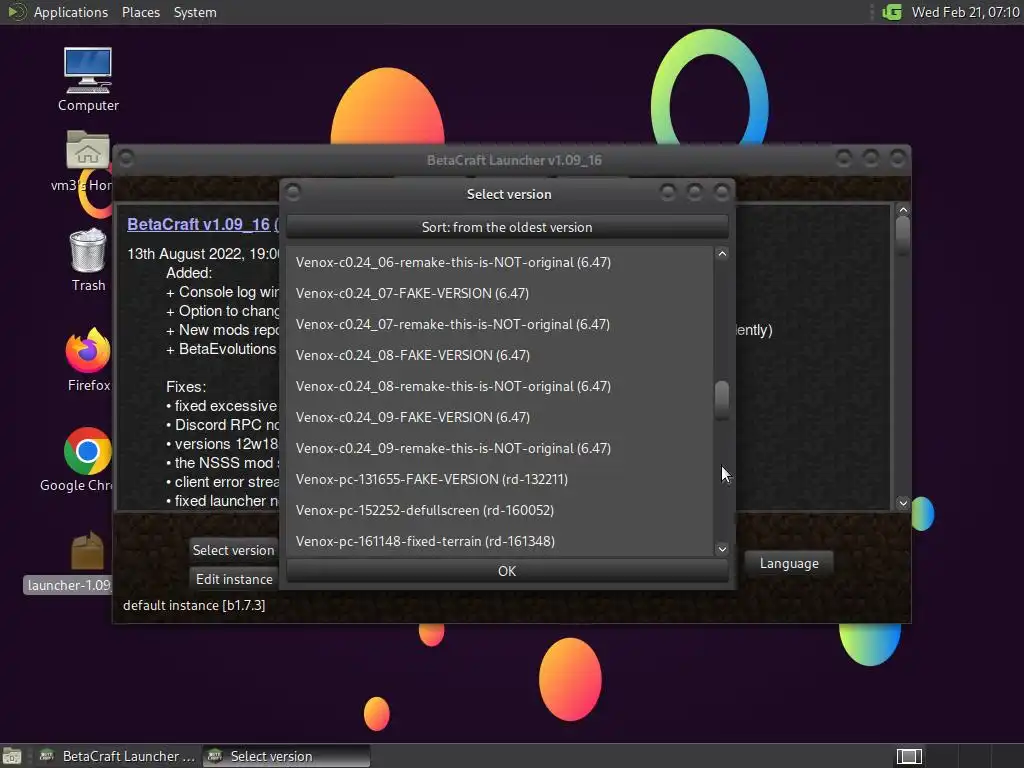Select Venox-c0.24_06-remake-this-is-NOT-original (6.47)

click(500, 262)
